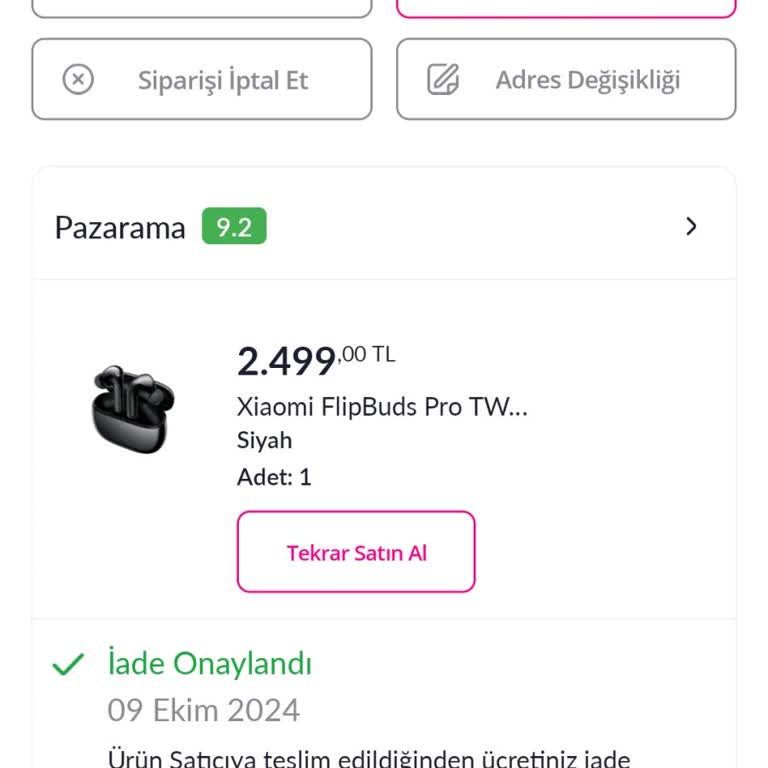768x768 pixels.
Task: Tap the Tekrar Satın Al button
Action: tap(356, 552)
